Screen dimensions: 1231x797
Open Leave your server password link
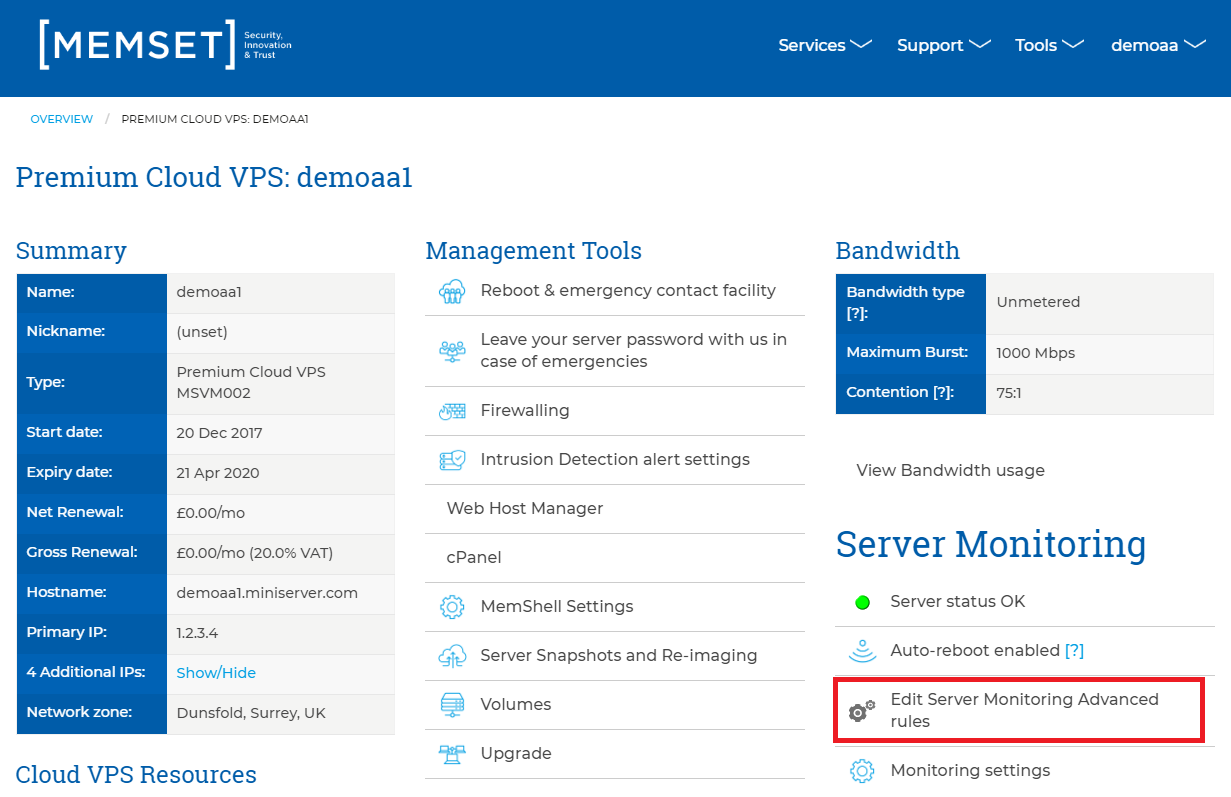pos(634,351)
